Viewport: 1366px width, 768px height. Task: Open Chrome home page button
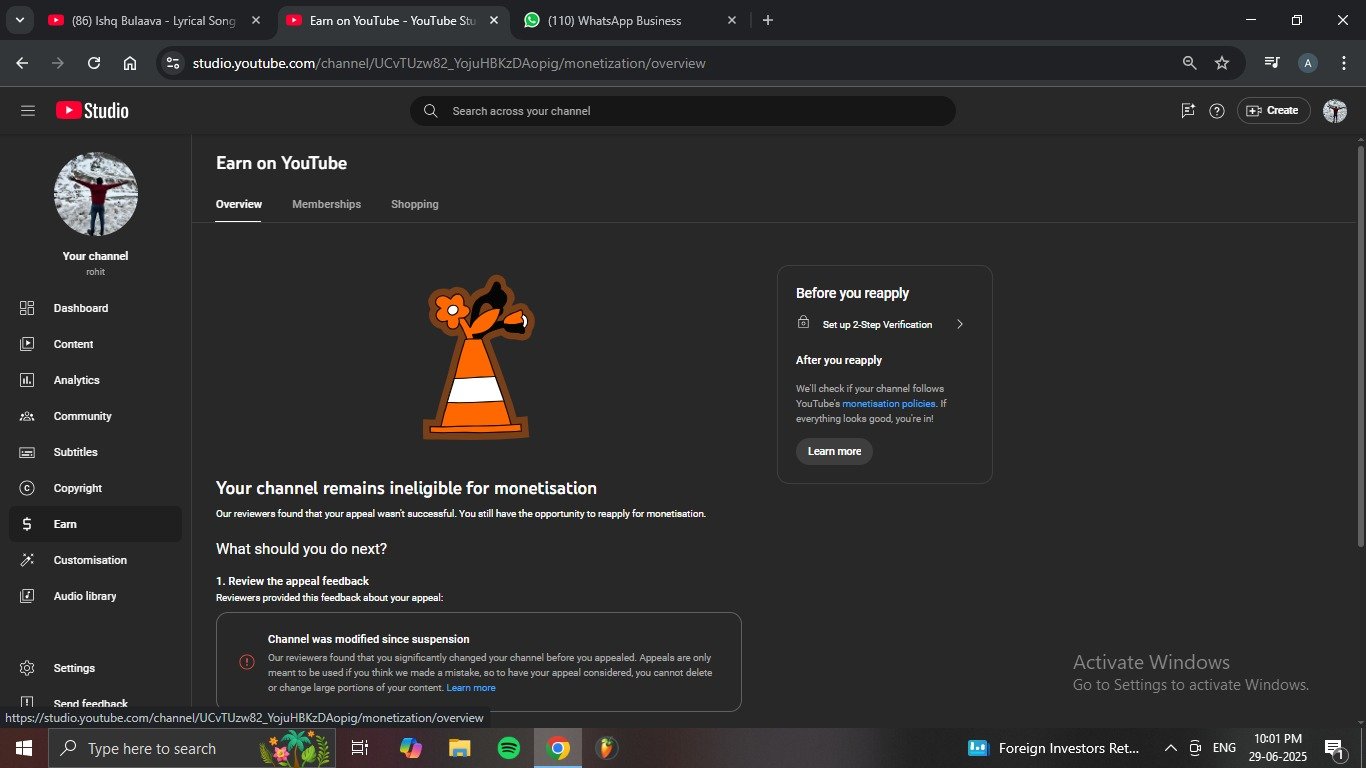(x=130, y=63)
